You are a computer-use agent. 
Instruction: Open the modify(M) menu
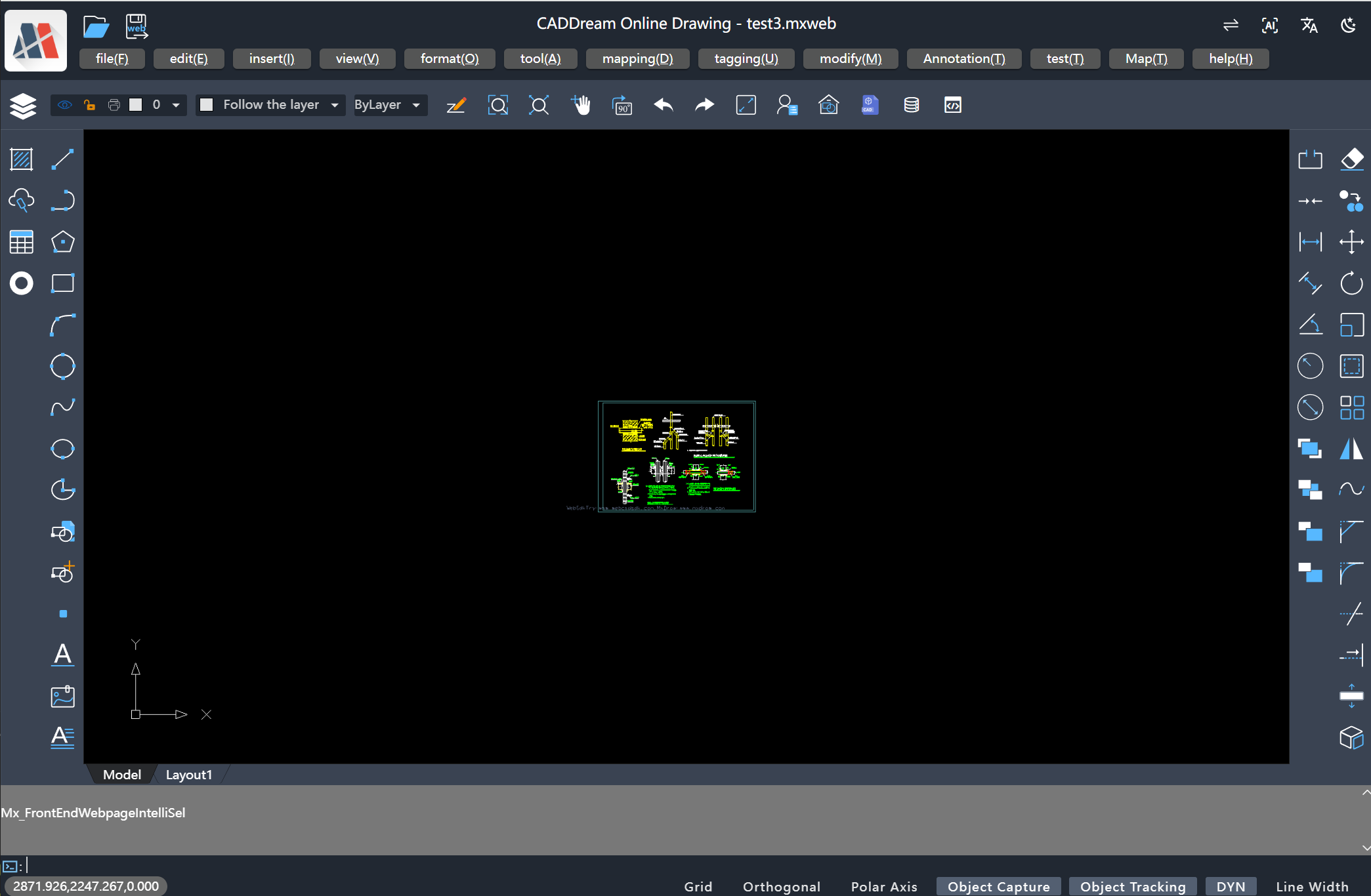coord(850,58)
